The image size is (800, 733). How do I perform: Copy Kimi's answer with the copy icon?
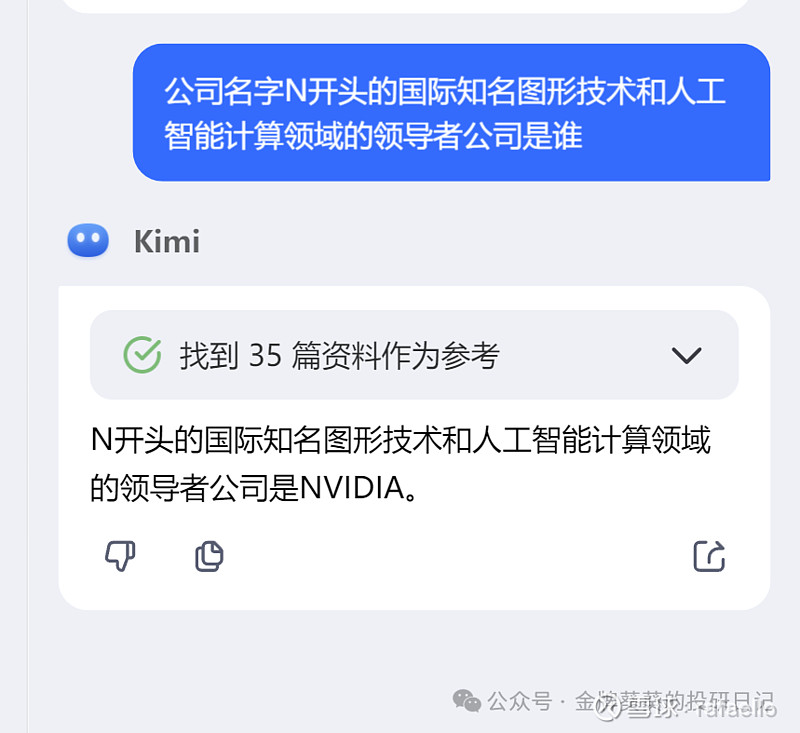point(209,556)
